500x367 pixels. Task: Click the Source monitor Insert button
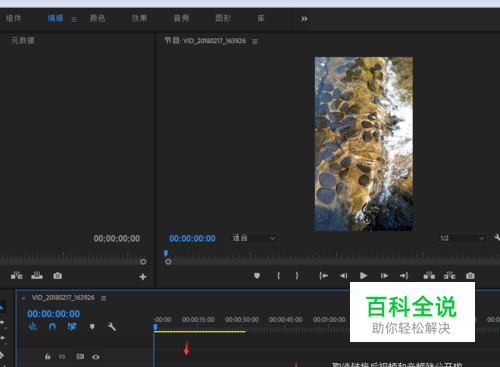(17, 275)
